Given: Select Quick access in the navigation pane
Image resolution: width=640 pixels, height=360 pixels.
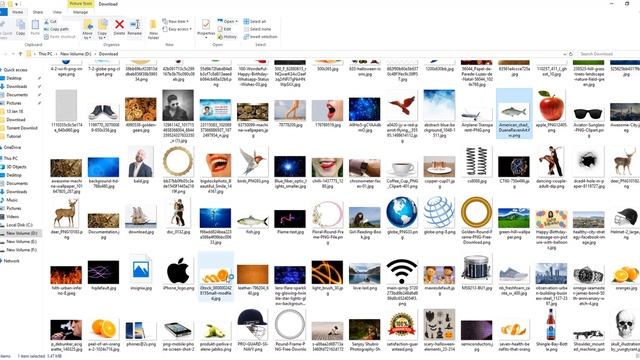Looking at the screenshot, I should (16, 70).
